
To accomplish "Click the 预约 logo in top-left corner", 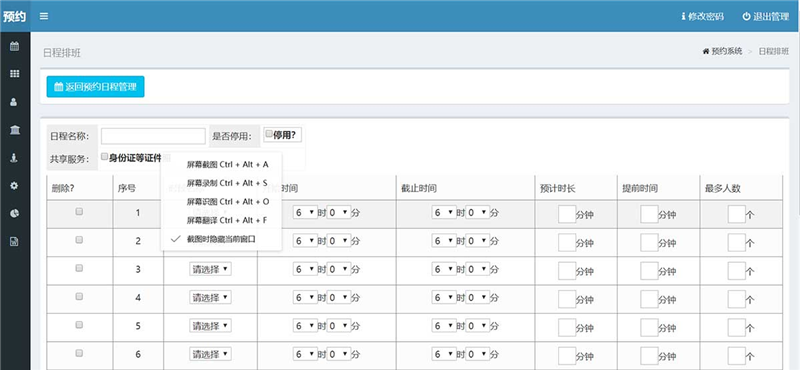I will pyautogui.click(x=14, y=16).
